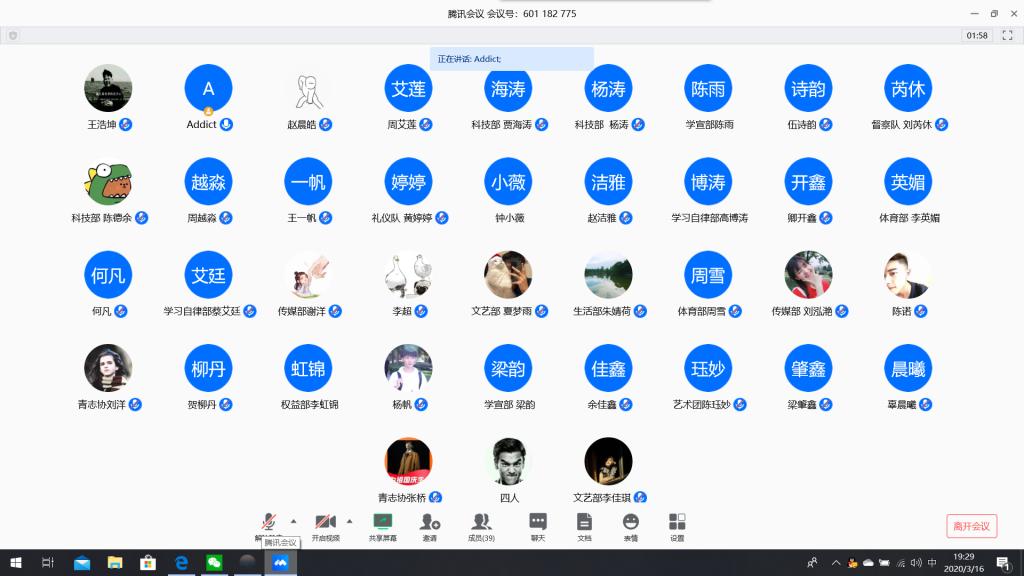Enter full screen via top-right icon
Screen dimensions: 1024x576
click(x=1009, y=35)
